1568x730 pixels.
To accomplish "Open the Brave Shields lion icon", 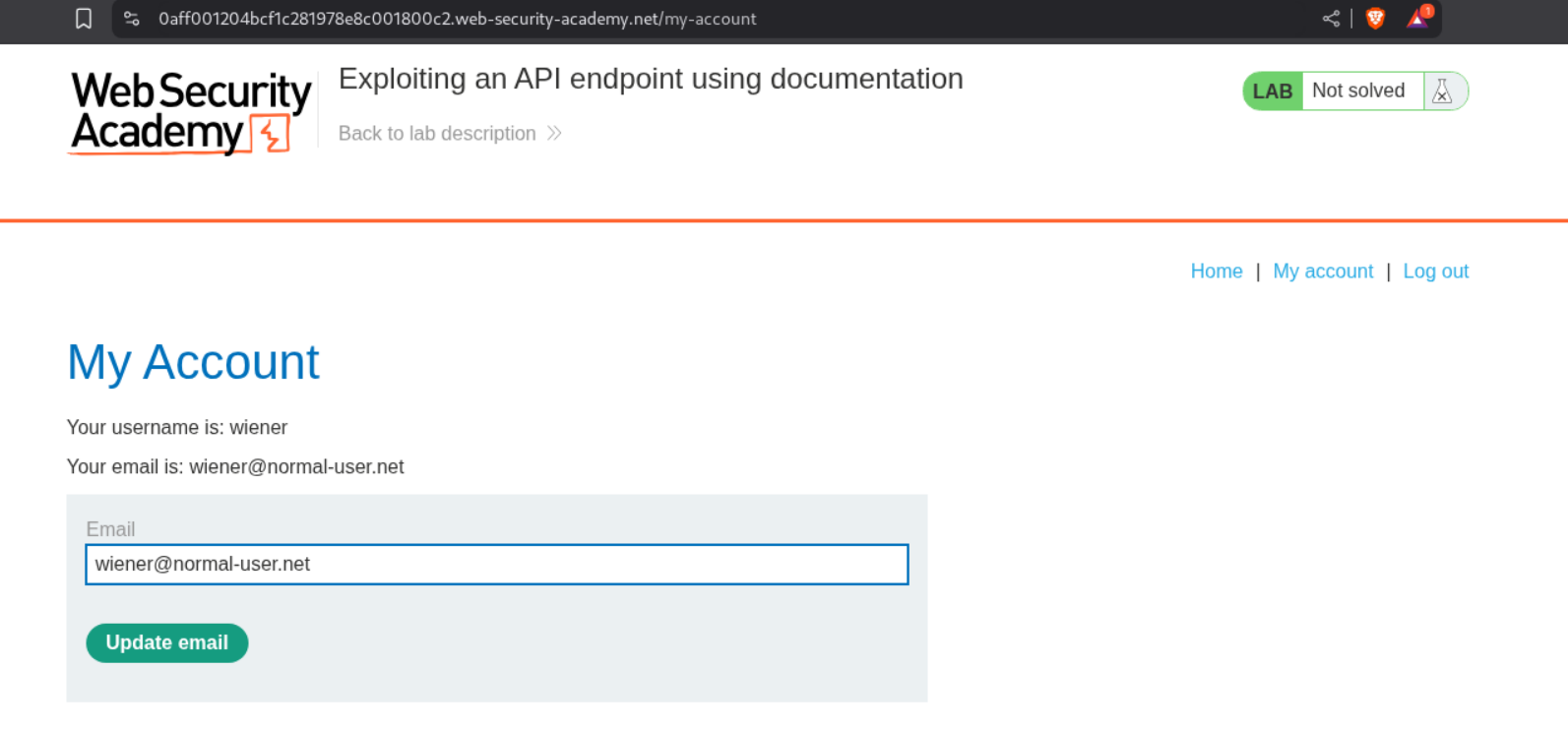I will click(1375, 19).
